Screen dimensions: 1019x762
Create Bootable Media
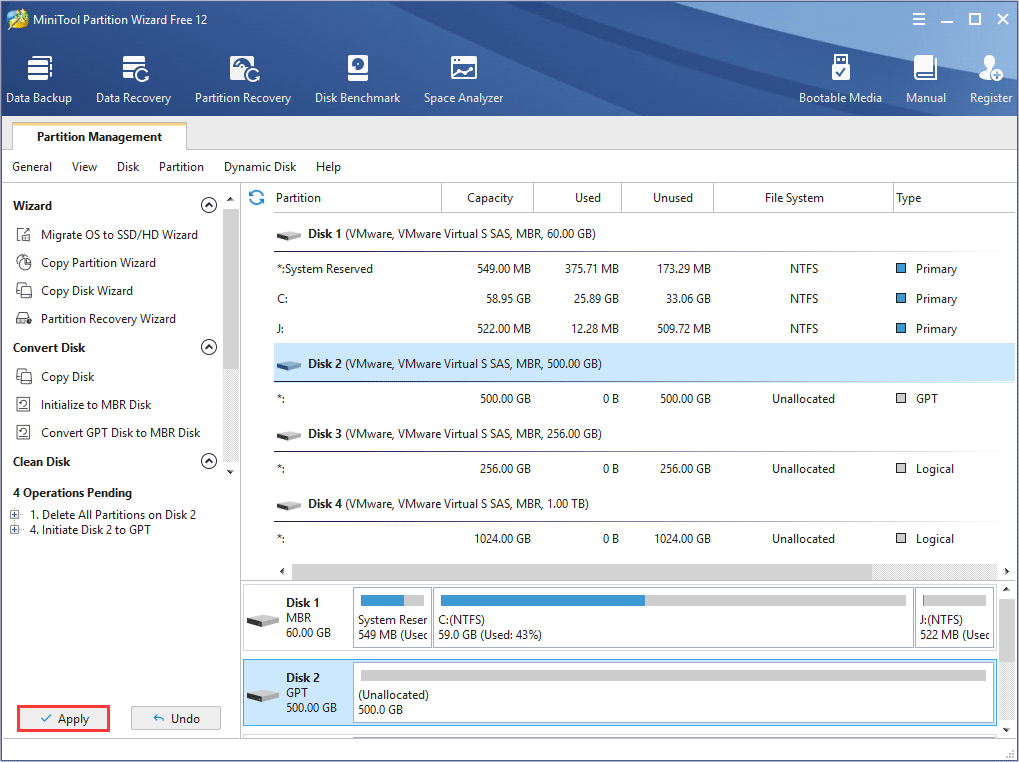click(x=840, y=80)
